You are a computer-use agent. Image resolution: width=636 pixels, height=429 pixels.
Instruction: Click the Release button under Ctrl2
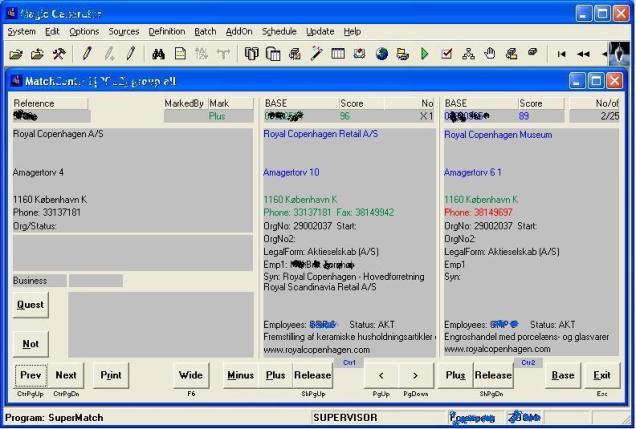[x=493, y=375]
